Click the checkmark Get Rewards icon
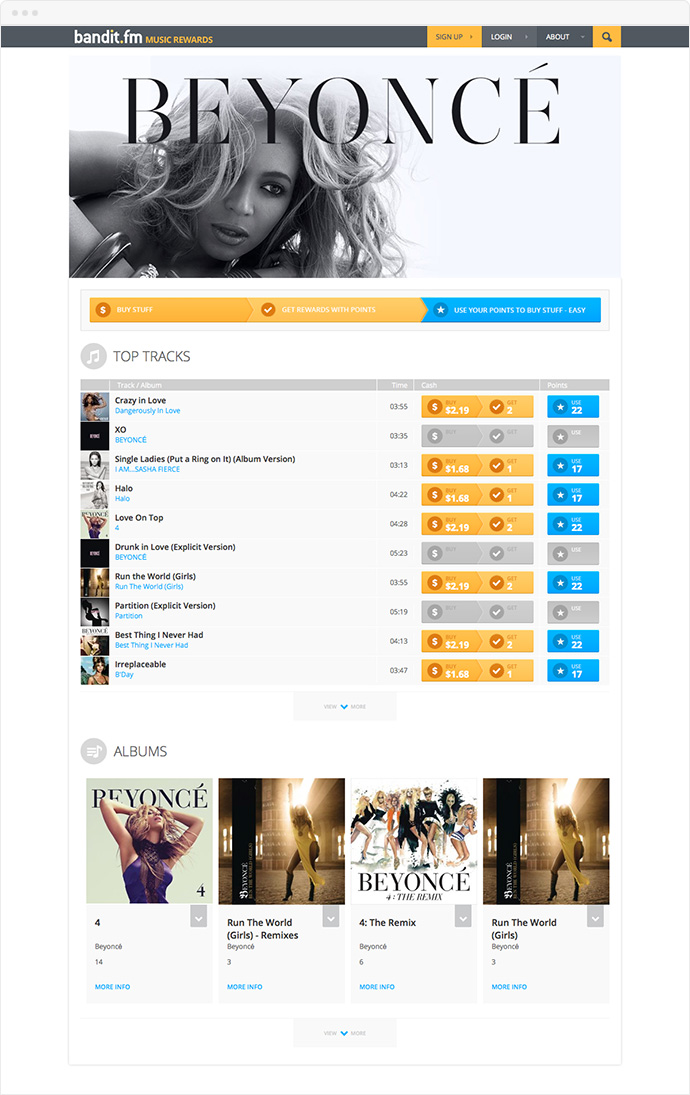The image size is (690, 1095). (267, 309)
